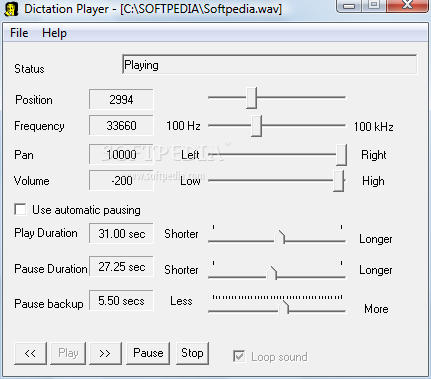Click the High volume label
Screen dimensions: 431x379
[x=373, y=181]
